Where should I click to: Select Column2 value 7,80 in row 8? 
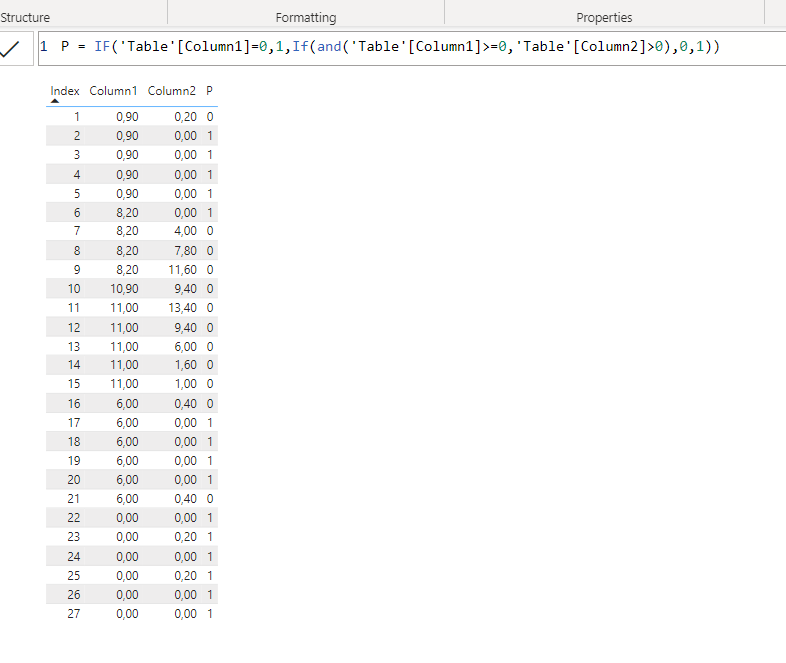[x=185, y=251]
